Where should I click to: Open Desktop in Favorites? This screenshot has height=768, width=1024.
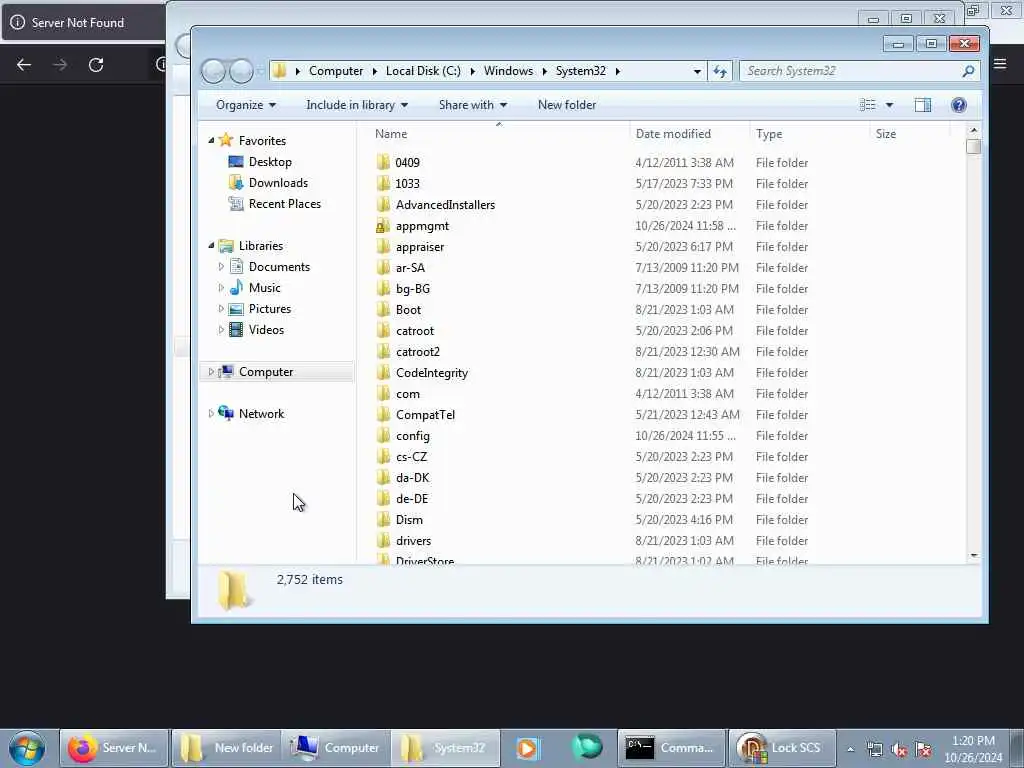tap(270, 162)
